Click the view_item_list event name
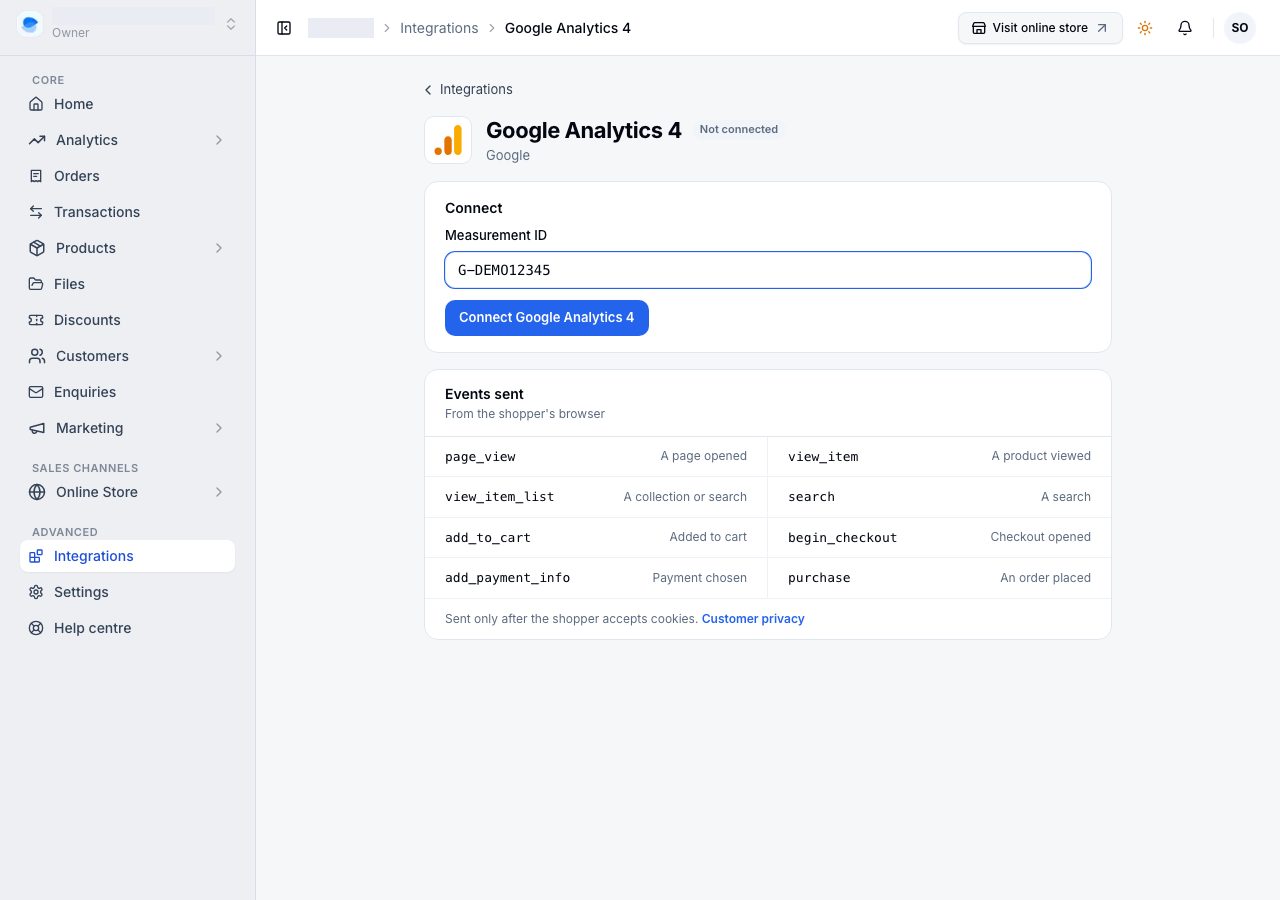Screen dimensions: 1280x900 pyautogui.click(x=499, y=497)
